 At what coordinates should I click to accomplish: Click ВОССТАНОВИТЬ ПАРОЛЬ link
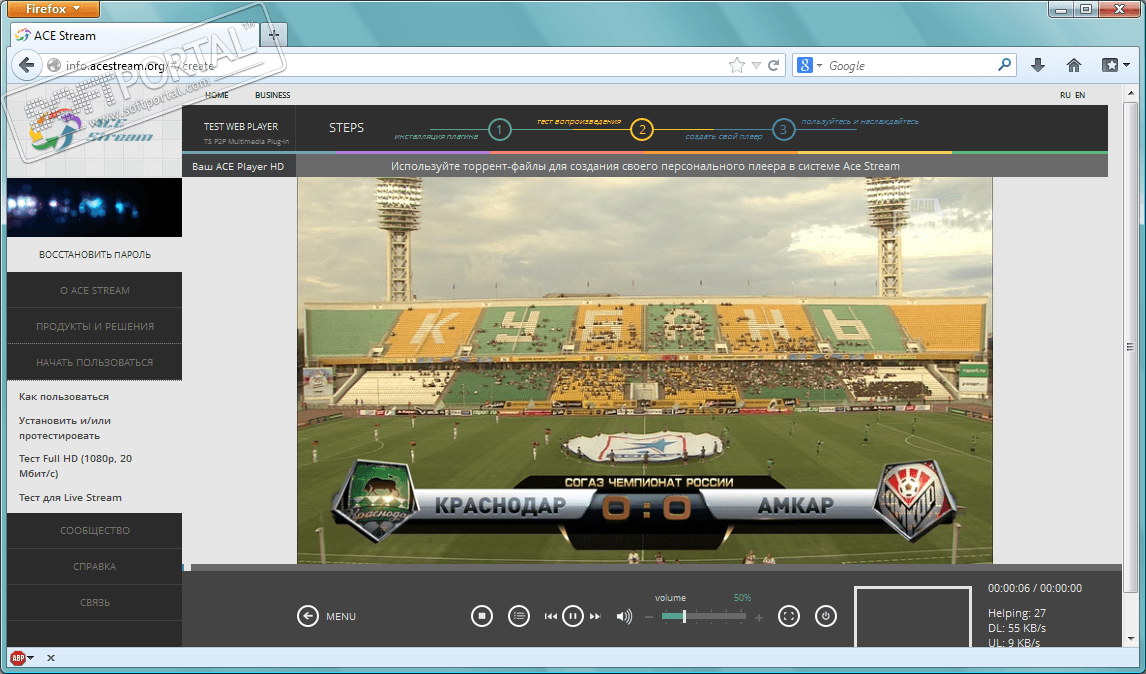pyautogui.click(x=95, y=254)
